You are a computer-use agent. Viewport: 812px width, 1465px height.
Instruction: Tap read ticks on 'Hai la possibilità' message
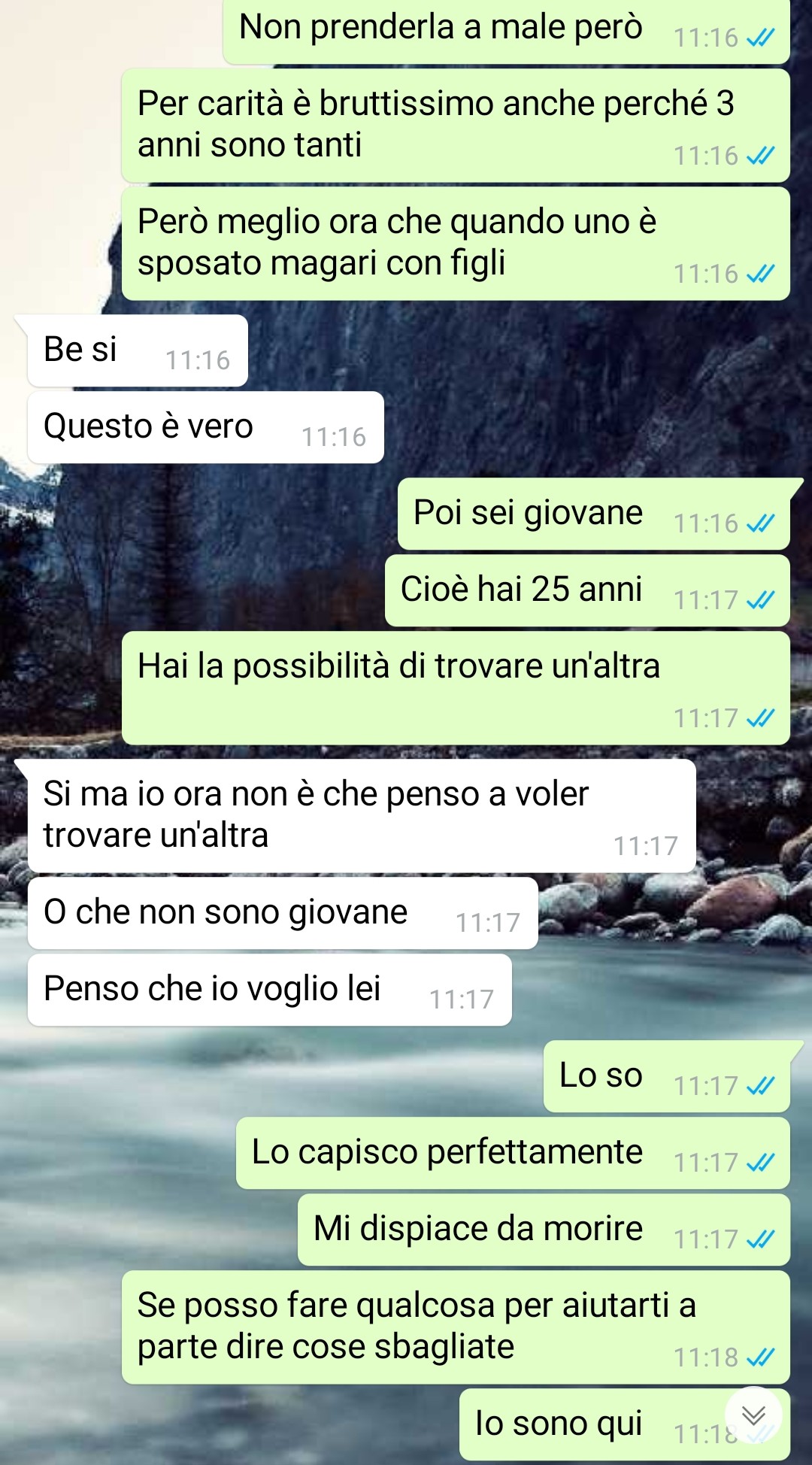pyautogui.click(x=760, y=718)
